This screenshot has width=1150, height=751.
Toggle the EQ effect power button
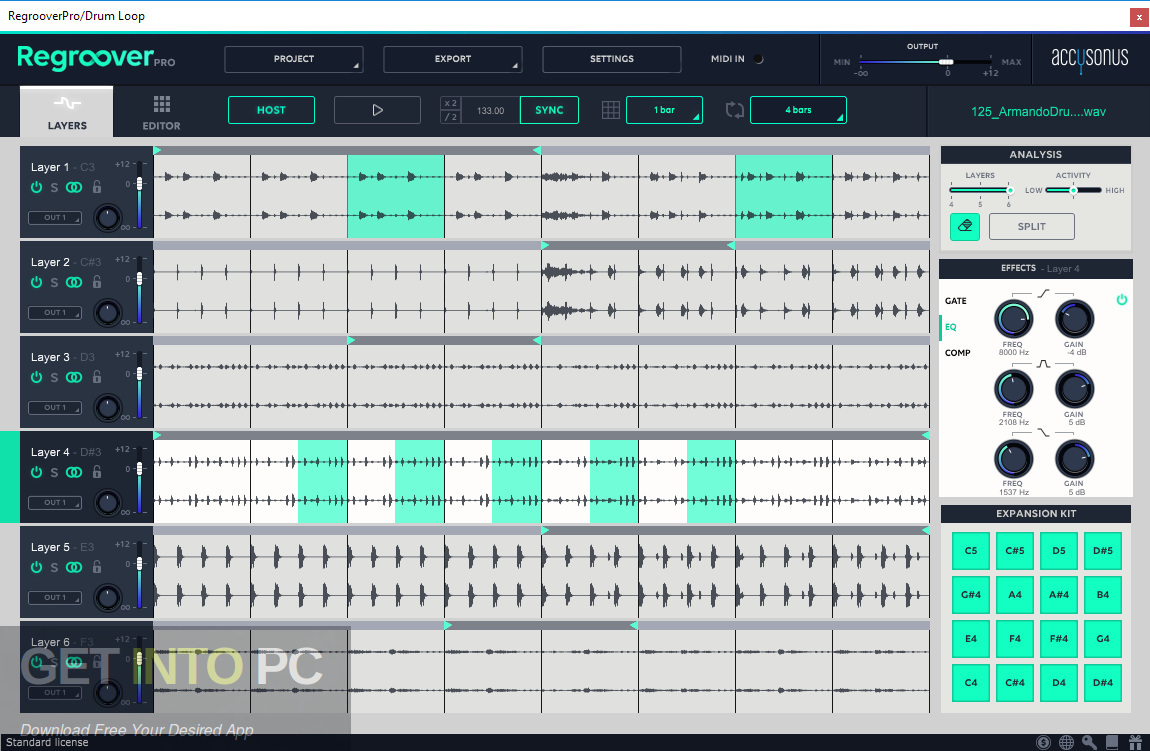tap(1121, 299)
